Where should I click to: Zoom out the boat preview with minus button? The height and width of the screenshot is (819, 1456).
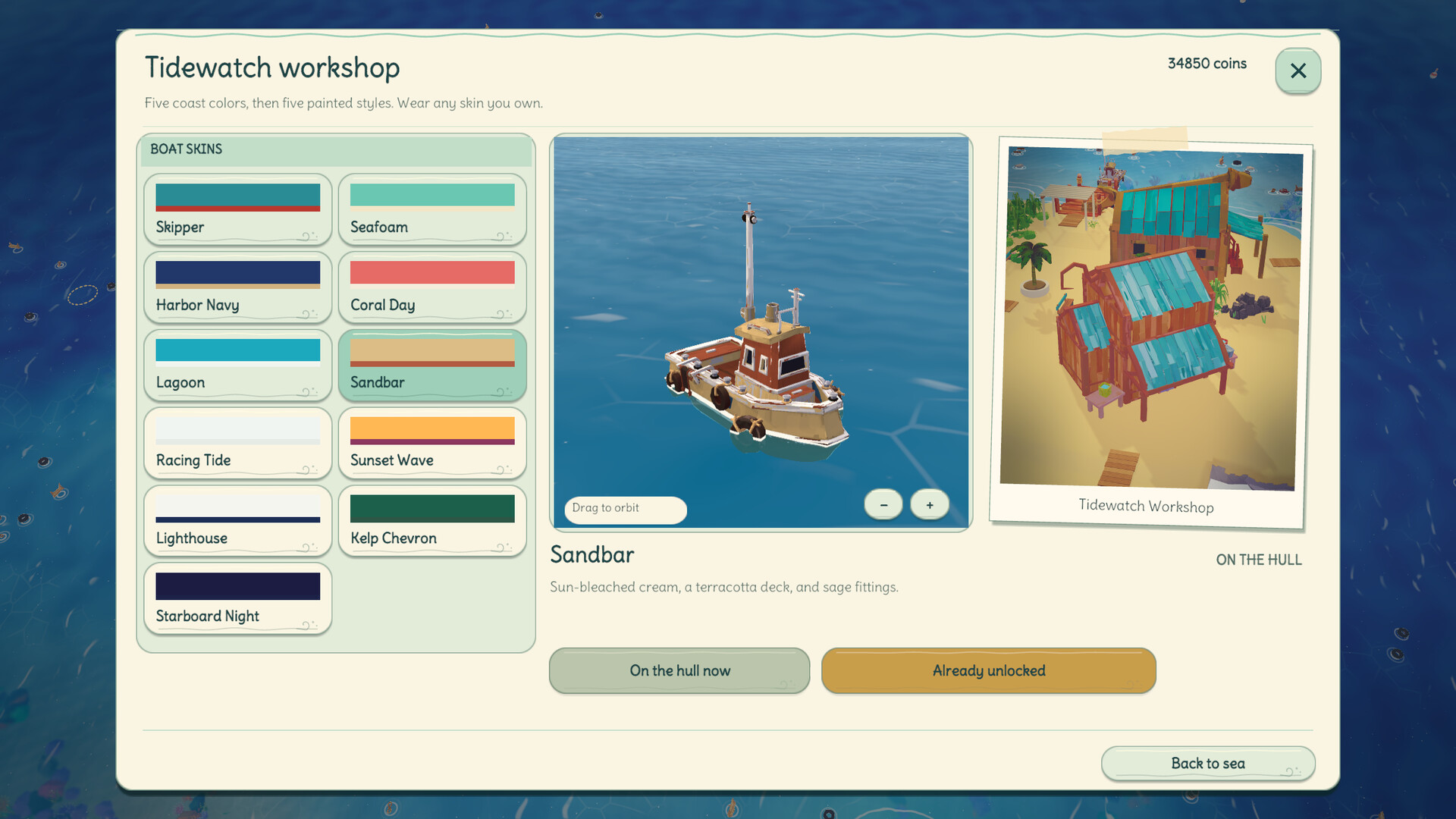(x=883, y=504)
